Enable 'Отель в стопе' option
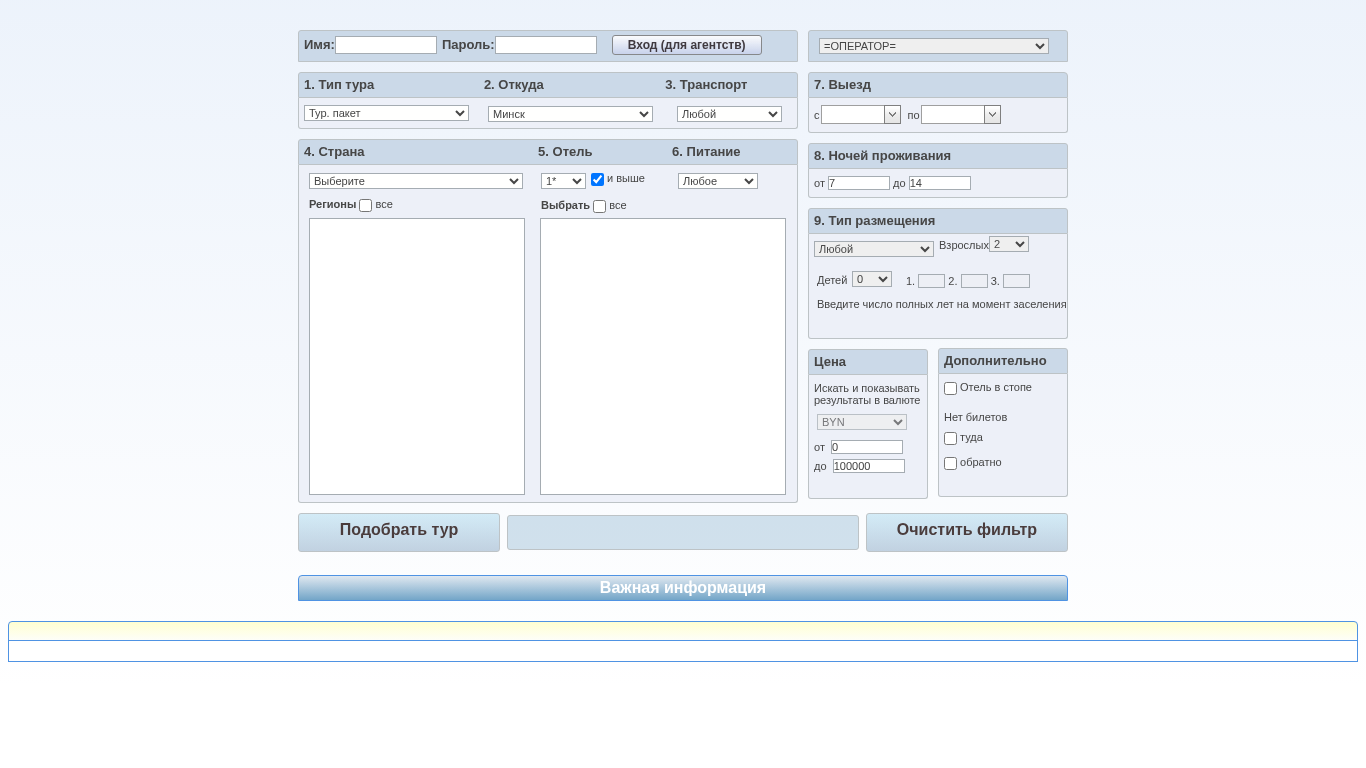Image resolution: width=1366 pixels, height=768 pixels. 950,389
